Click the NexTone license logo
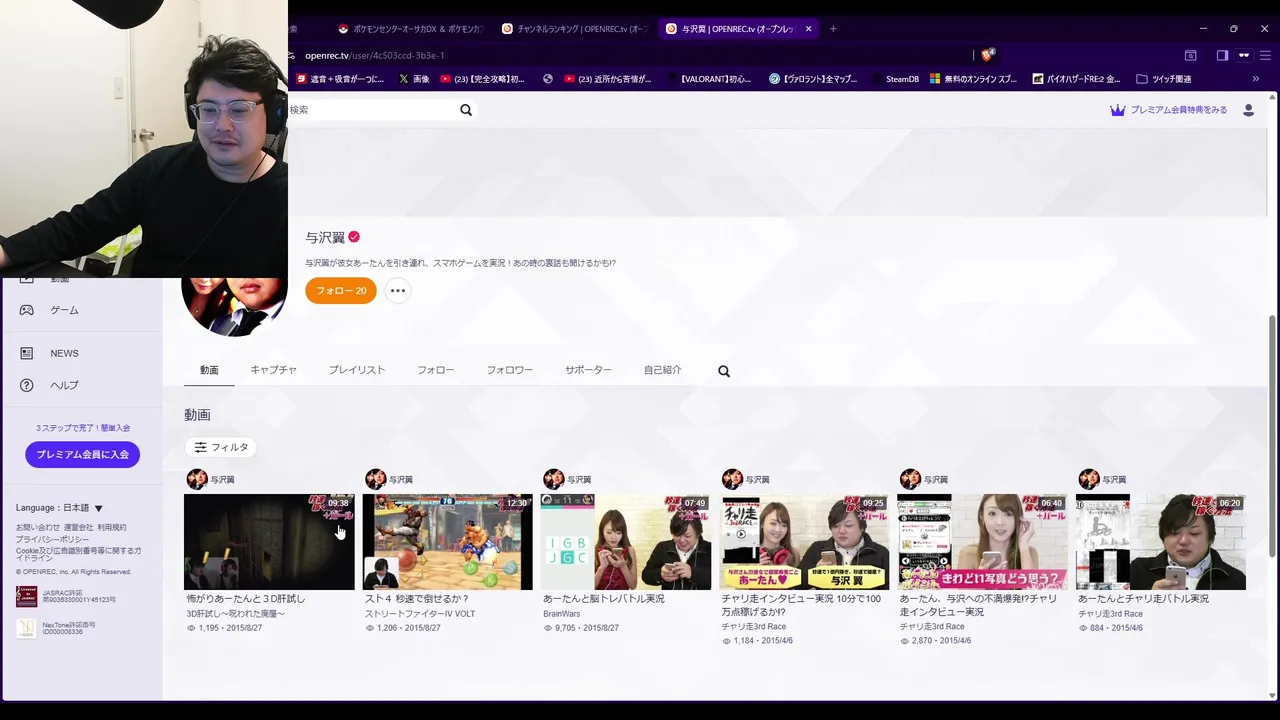This screenshot has width=1280, height=720. (x=26, y=628)
